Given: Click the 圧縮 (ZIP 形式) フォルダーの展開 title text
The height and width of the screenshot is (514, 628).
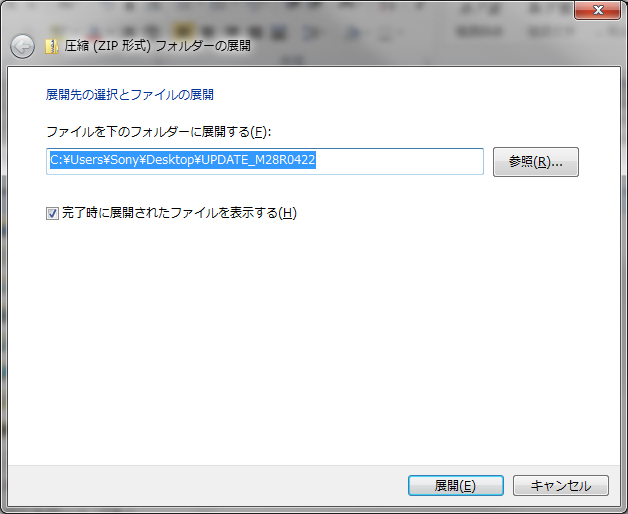Looking at the screenshot, I should [158, 46].
